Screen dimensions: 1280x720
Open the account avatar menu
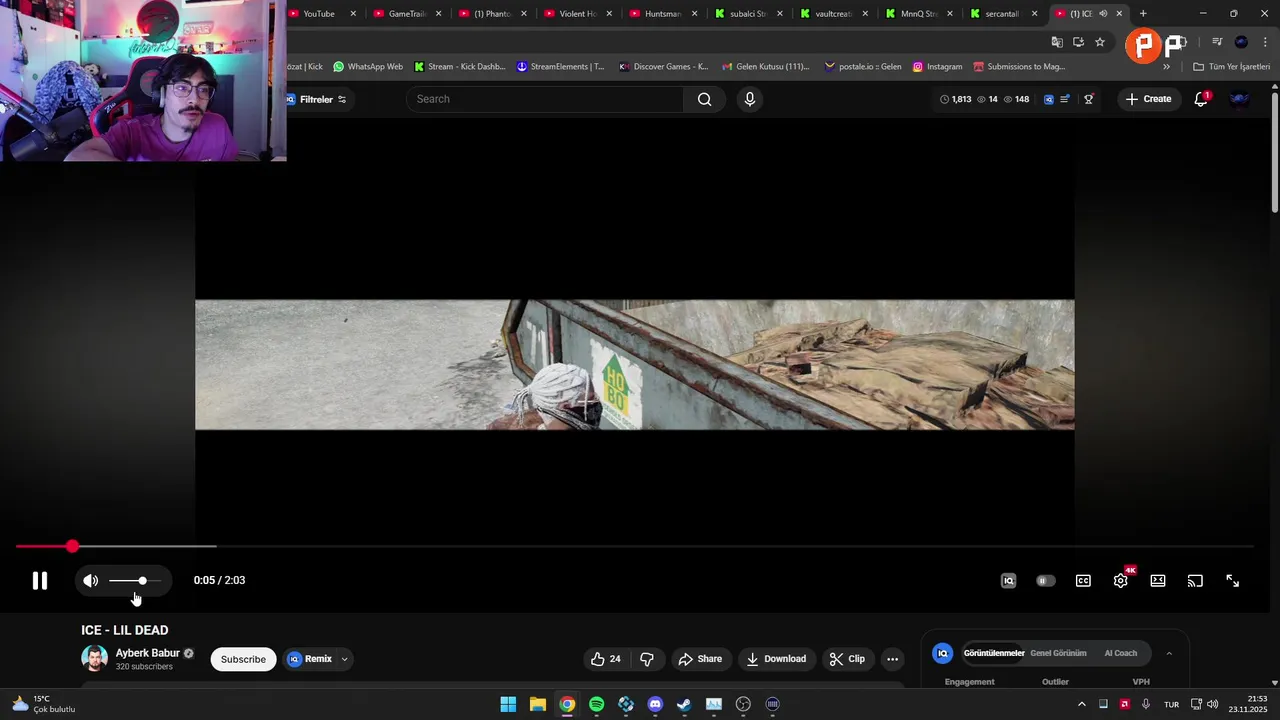1239,99
